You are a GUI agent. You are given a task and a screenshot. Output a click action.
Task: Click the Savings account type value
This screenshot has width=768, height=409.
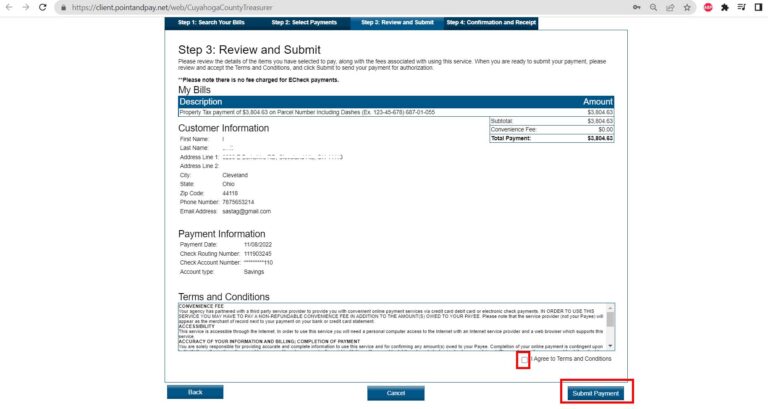(254, 272)
